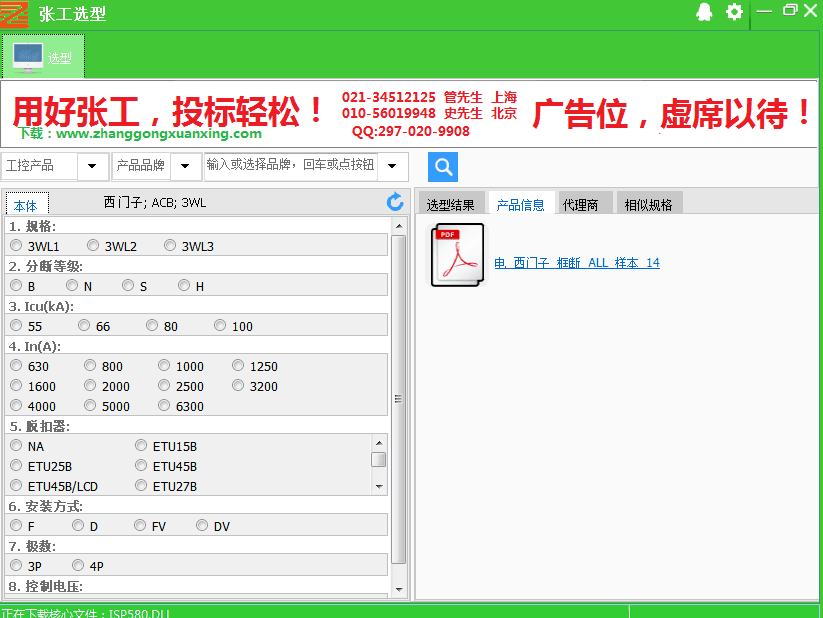This screenshot has width=823, height=618.
Task: Open the 工控产品 category dropdown
Action: (92, 166)
